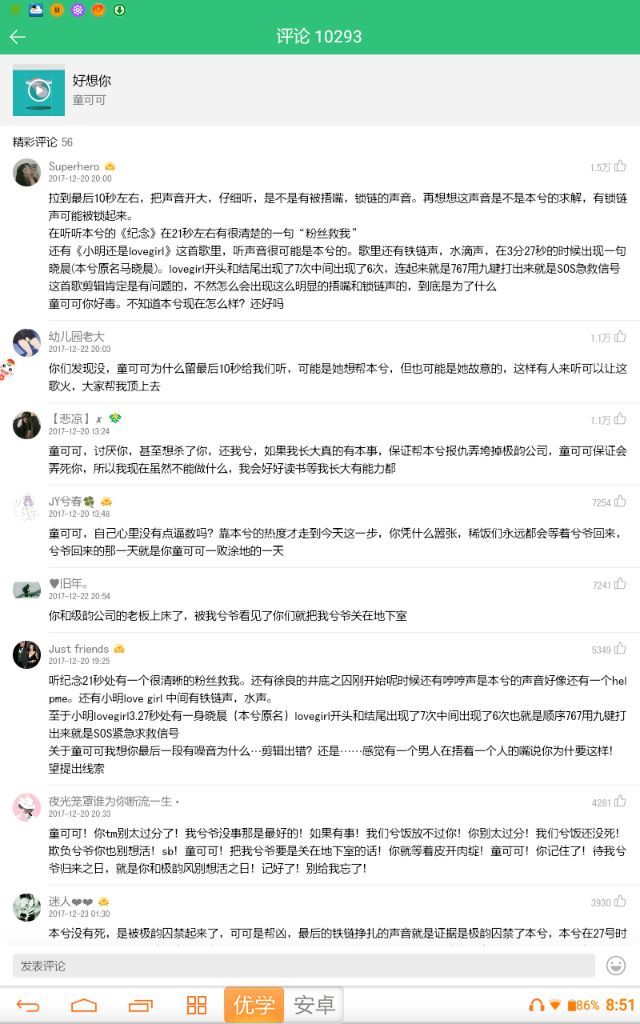Switch to the 安卓 tab in bottom bar
Screen dimensions: 640x1024
(313, 1004)
